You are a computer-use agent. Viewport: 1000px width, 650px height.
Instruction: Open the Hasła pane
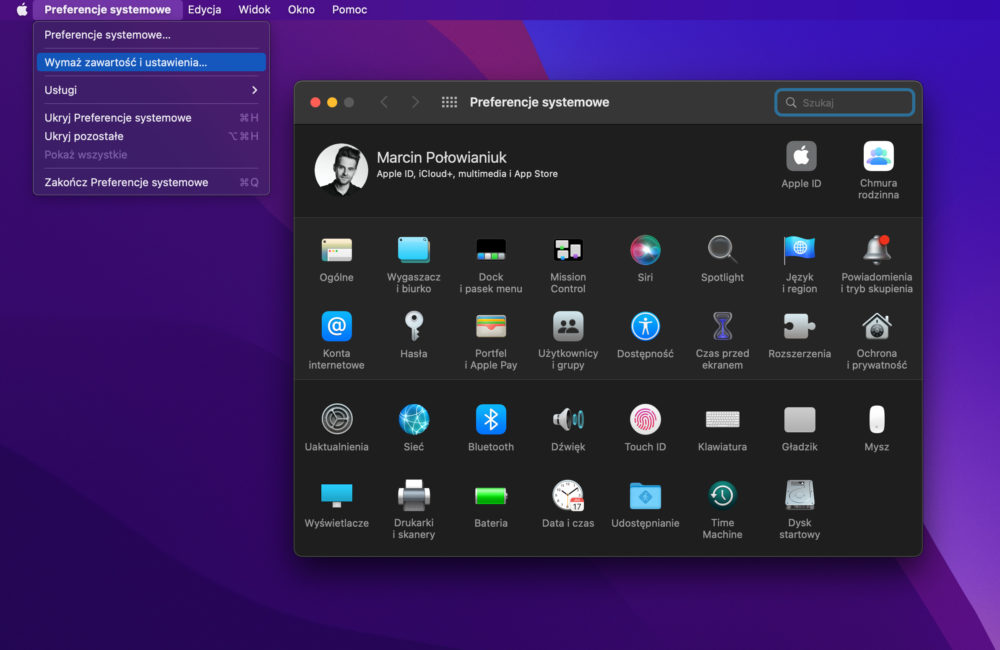pyautogui.click(x=413, y=326)
